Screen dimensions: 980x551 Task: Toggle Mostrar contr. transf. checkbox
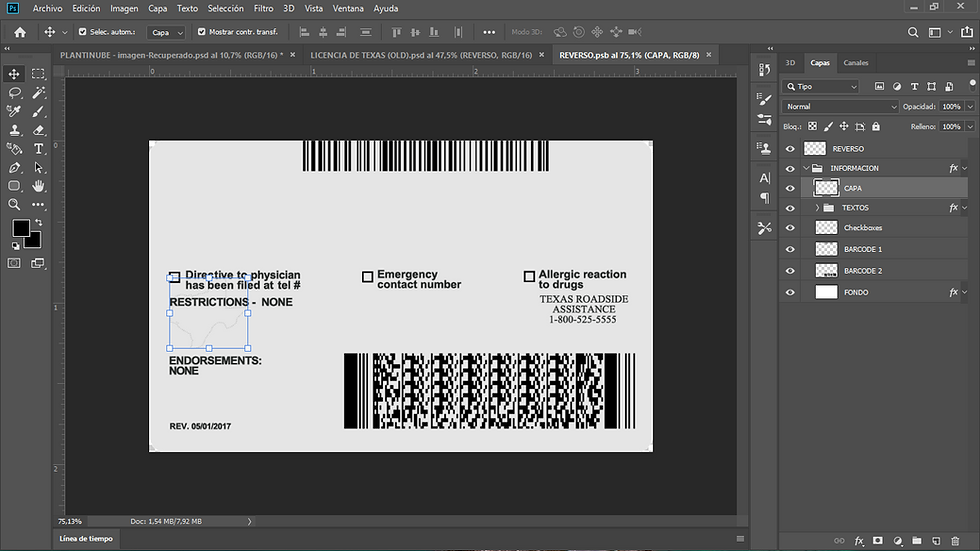pyautogui.click(x=201, y=32)
